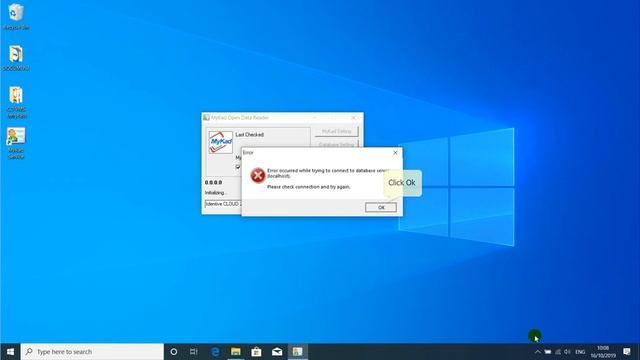Screen dimensions: 640x360
Task: Select the third desktop folder icon
Action: pos(16,102)
